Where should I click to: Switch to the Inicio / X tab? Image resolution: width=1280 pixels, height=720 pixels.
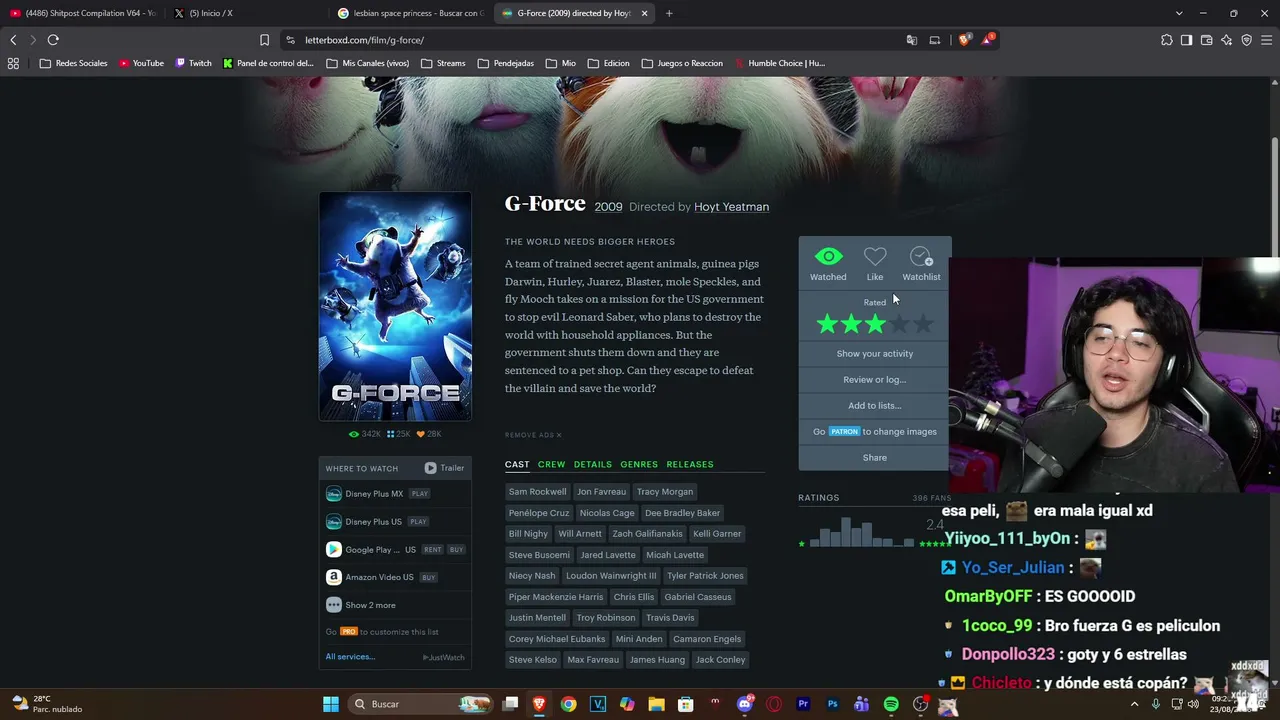pos(245,13)
